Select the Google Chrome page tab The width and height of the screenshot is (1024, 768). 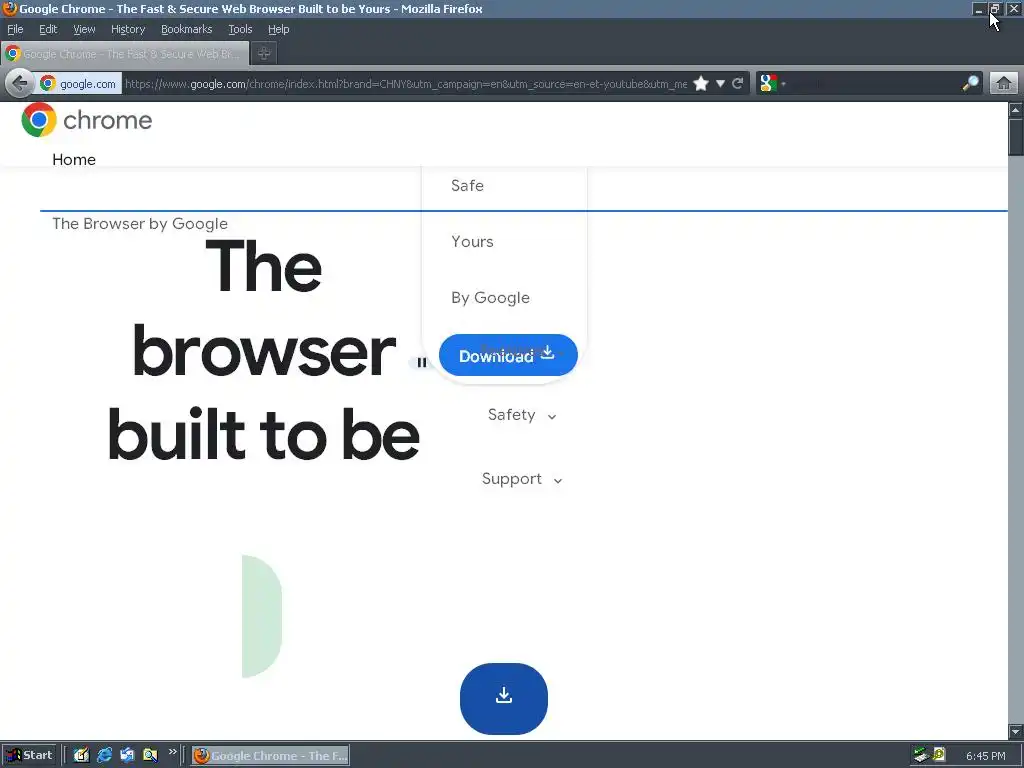(125, 54)
